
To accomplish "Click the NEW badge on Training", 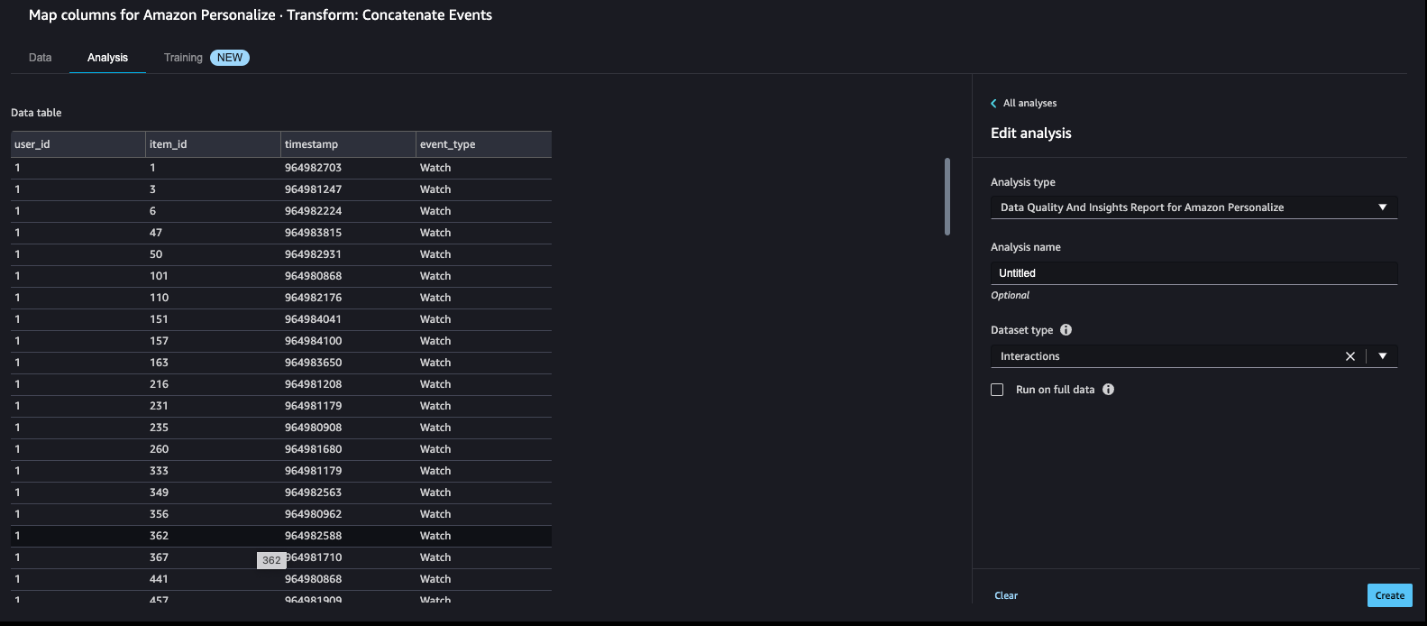I will pos(230,58).
